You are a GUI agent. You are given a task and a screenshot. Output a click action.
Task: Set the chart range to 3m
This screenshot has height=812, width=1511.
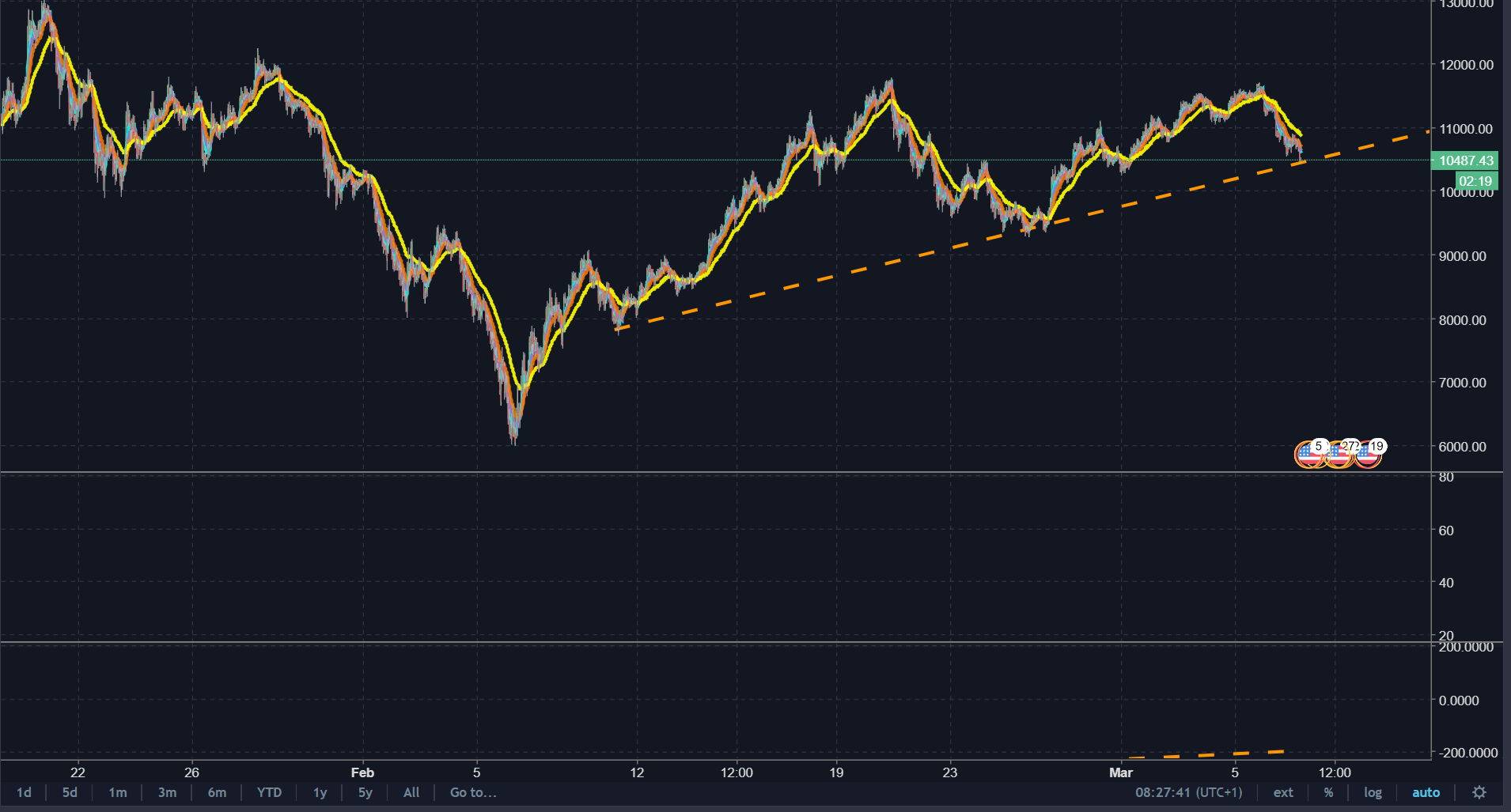[x=167, y=792]
